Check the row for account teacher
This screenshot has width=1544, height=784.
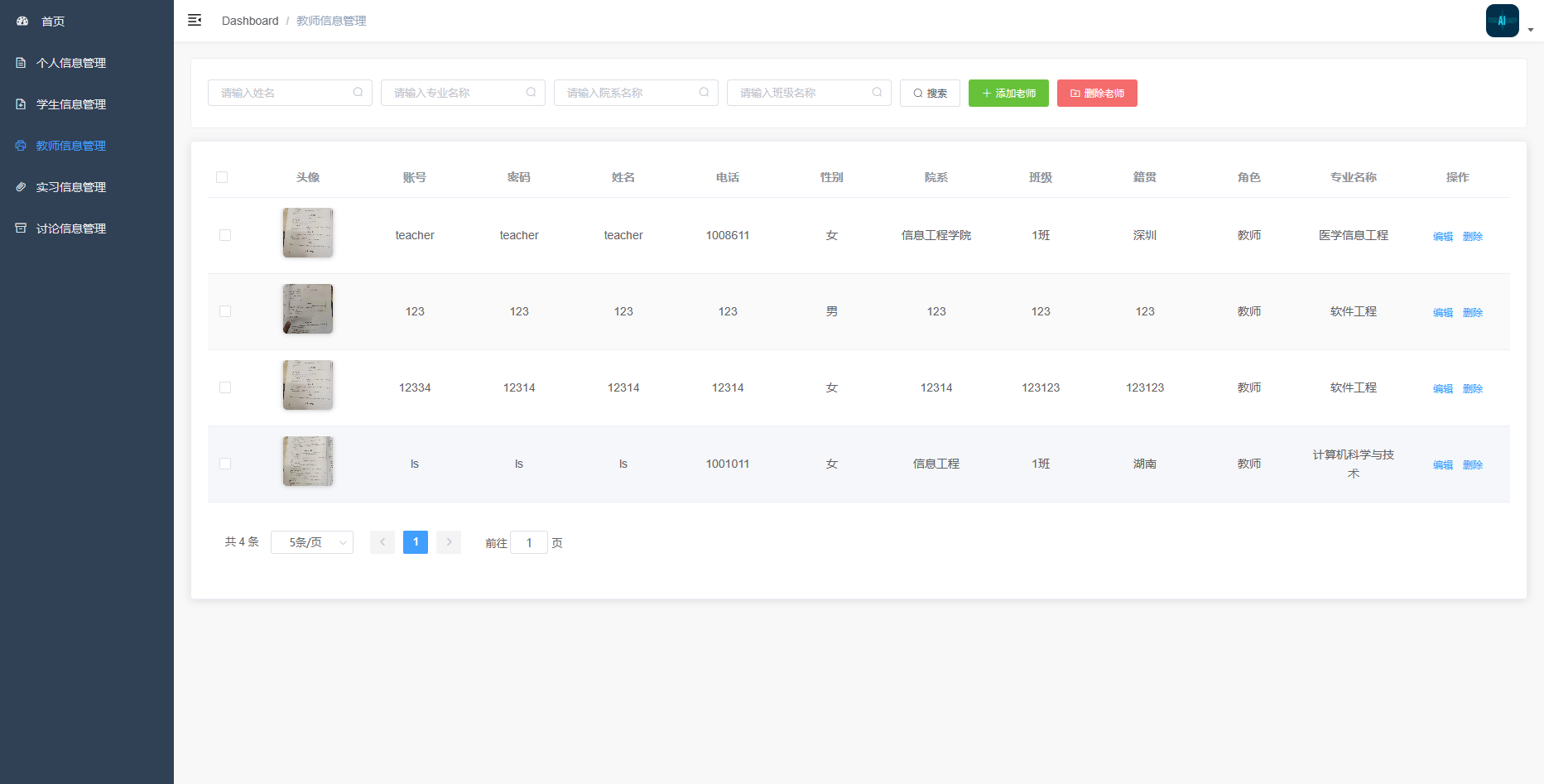point(225,235)
